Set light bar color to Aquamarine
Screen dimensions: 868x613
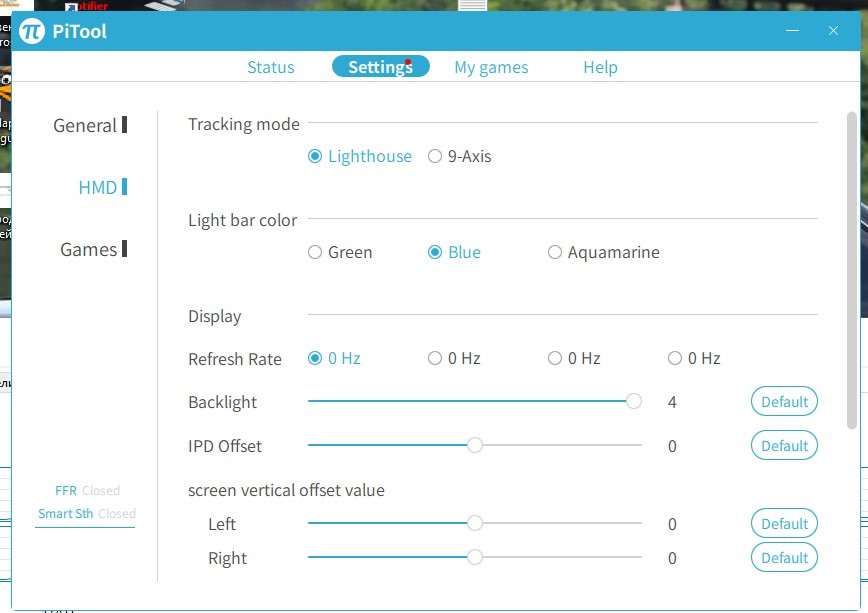(555, 252)
